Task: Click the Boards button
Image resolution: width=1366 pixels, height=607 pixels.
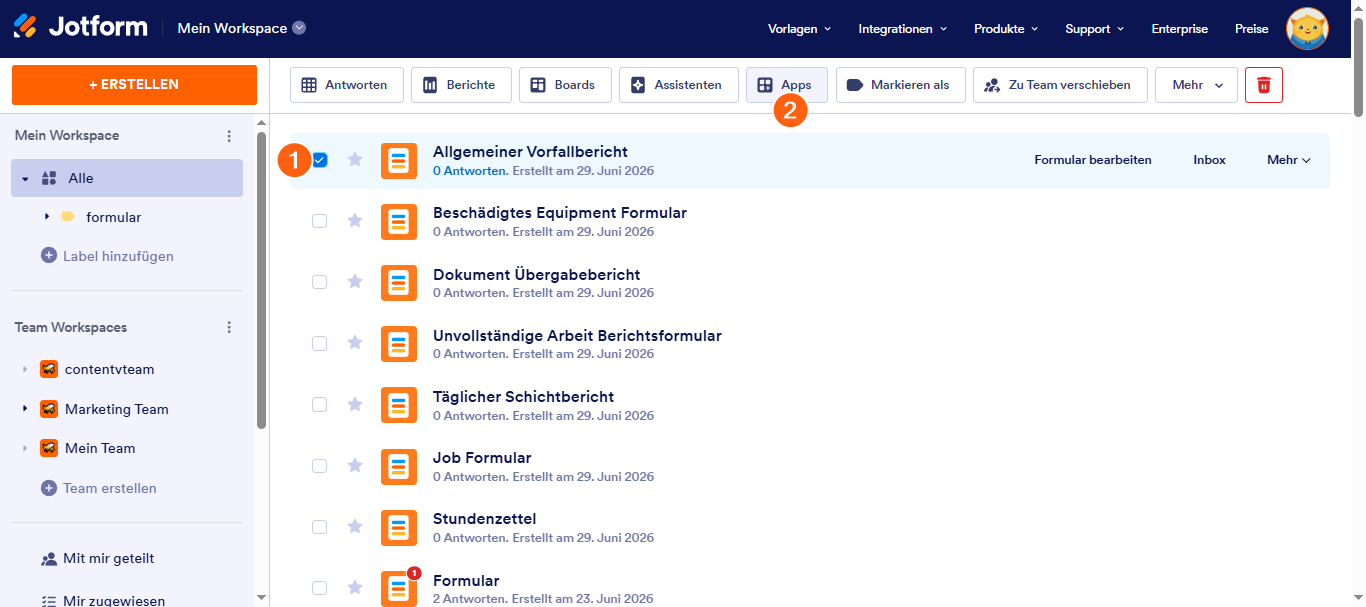Action: (565, 85)
